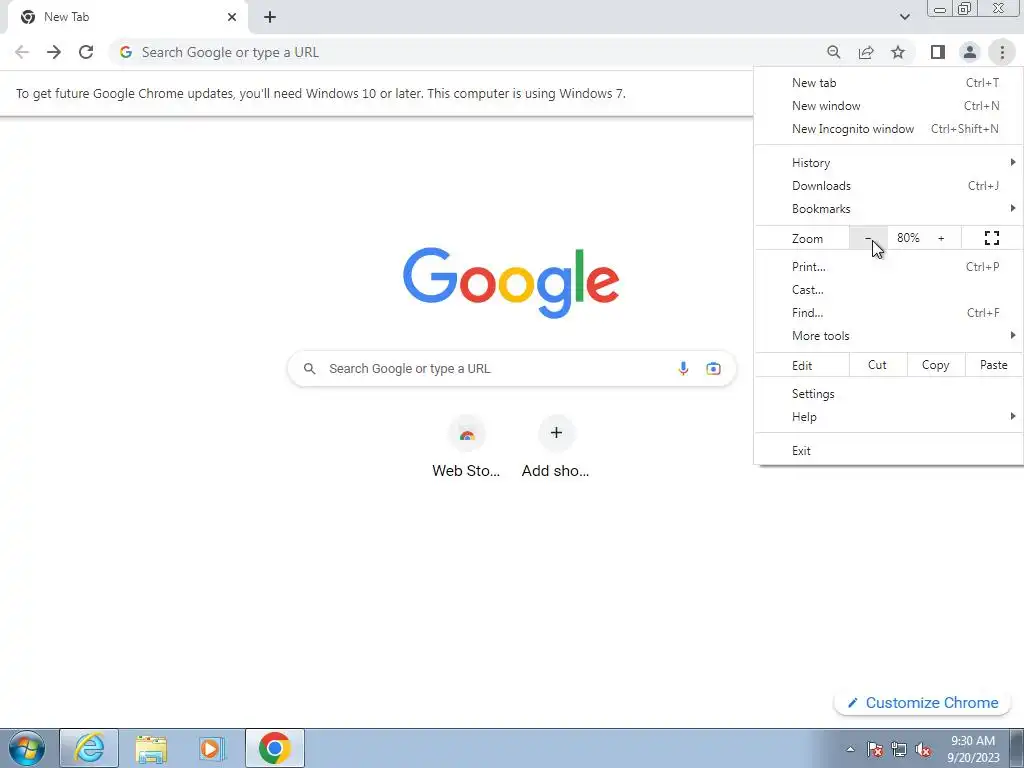Click the Forward navigation arrow
1024x768 pixels.
point(54,52)
